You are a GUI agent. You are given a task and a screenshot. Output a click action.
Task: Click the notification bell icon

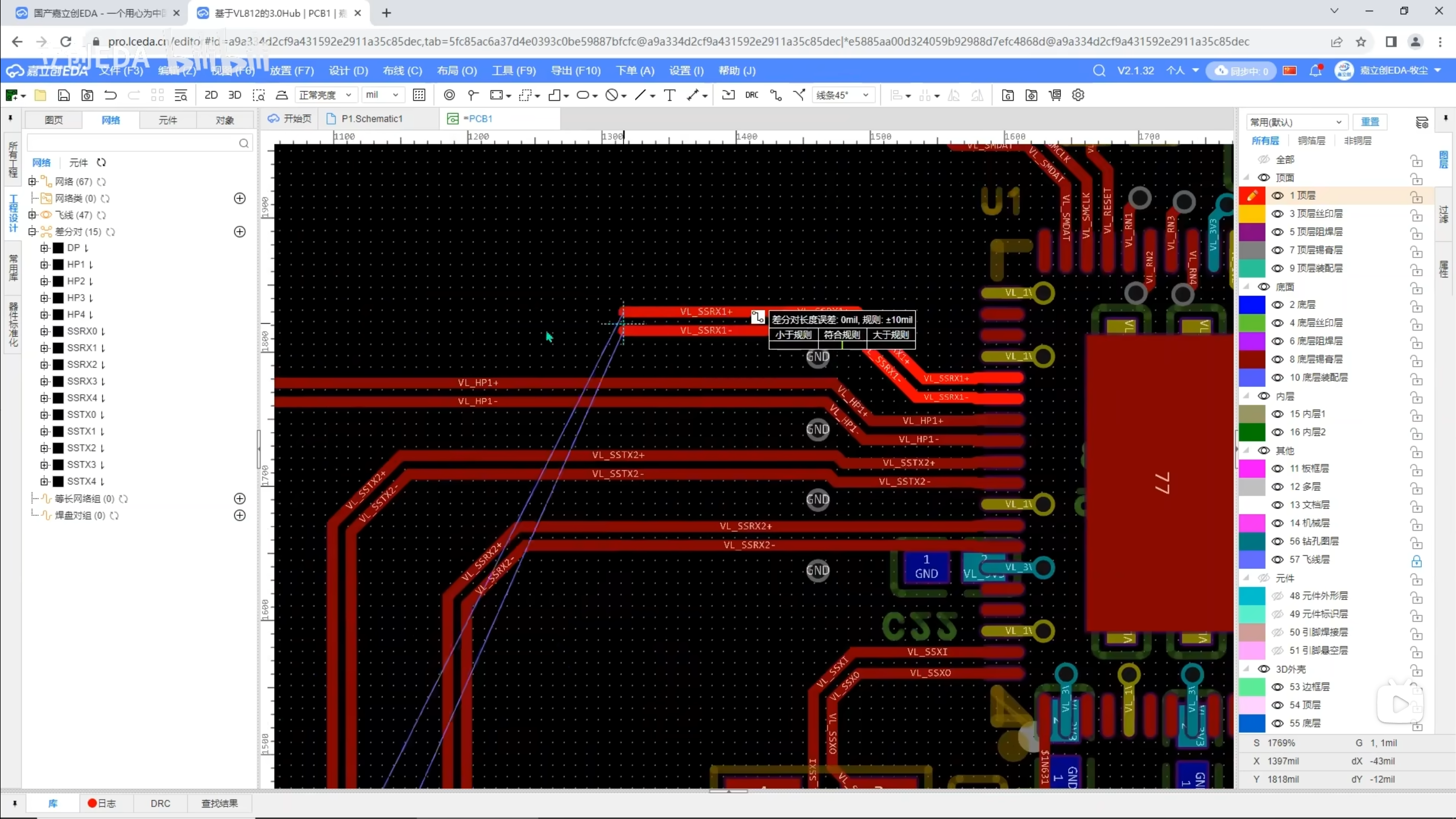(x=1315, y=71)
